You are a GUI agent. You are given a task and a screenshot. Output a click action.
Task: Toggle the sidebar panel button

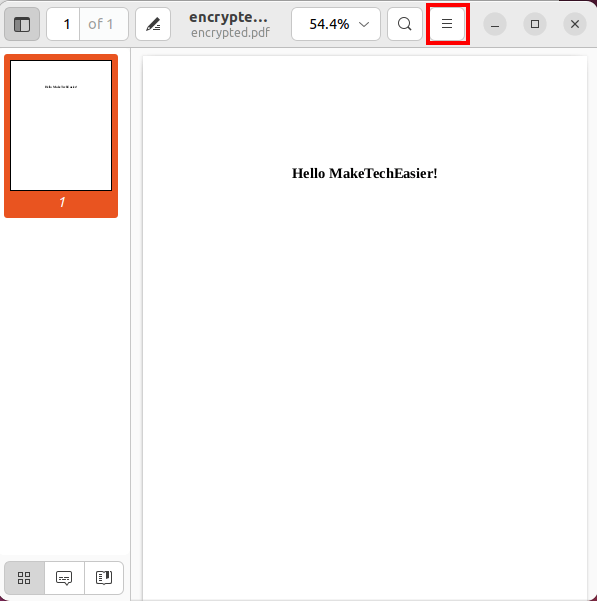tap(22, 24)
